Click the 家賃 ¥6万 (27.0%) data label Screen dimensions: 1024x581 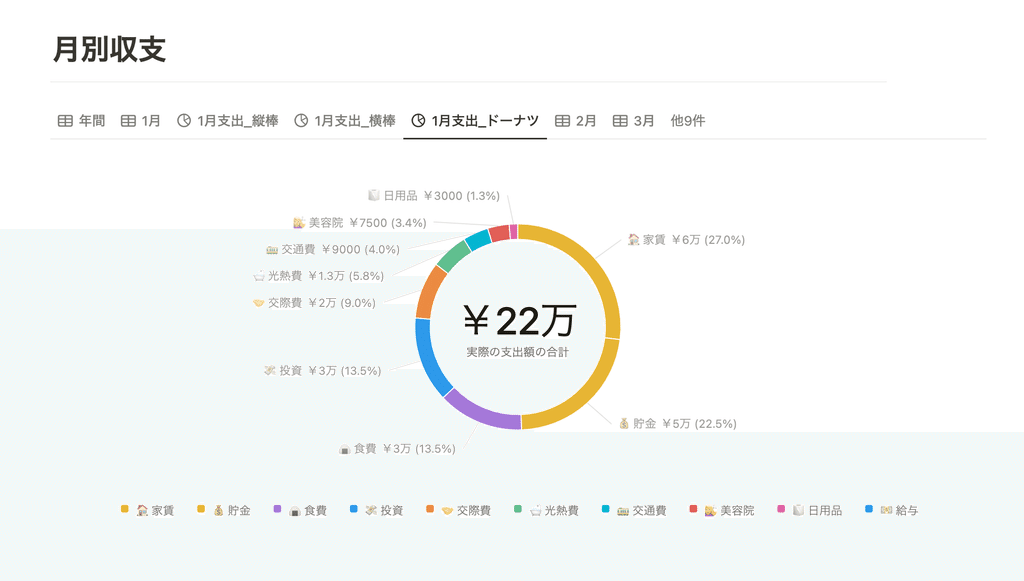[x=686, y=240]
